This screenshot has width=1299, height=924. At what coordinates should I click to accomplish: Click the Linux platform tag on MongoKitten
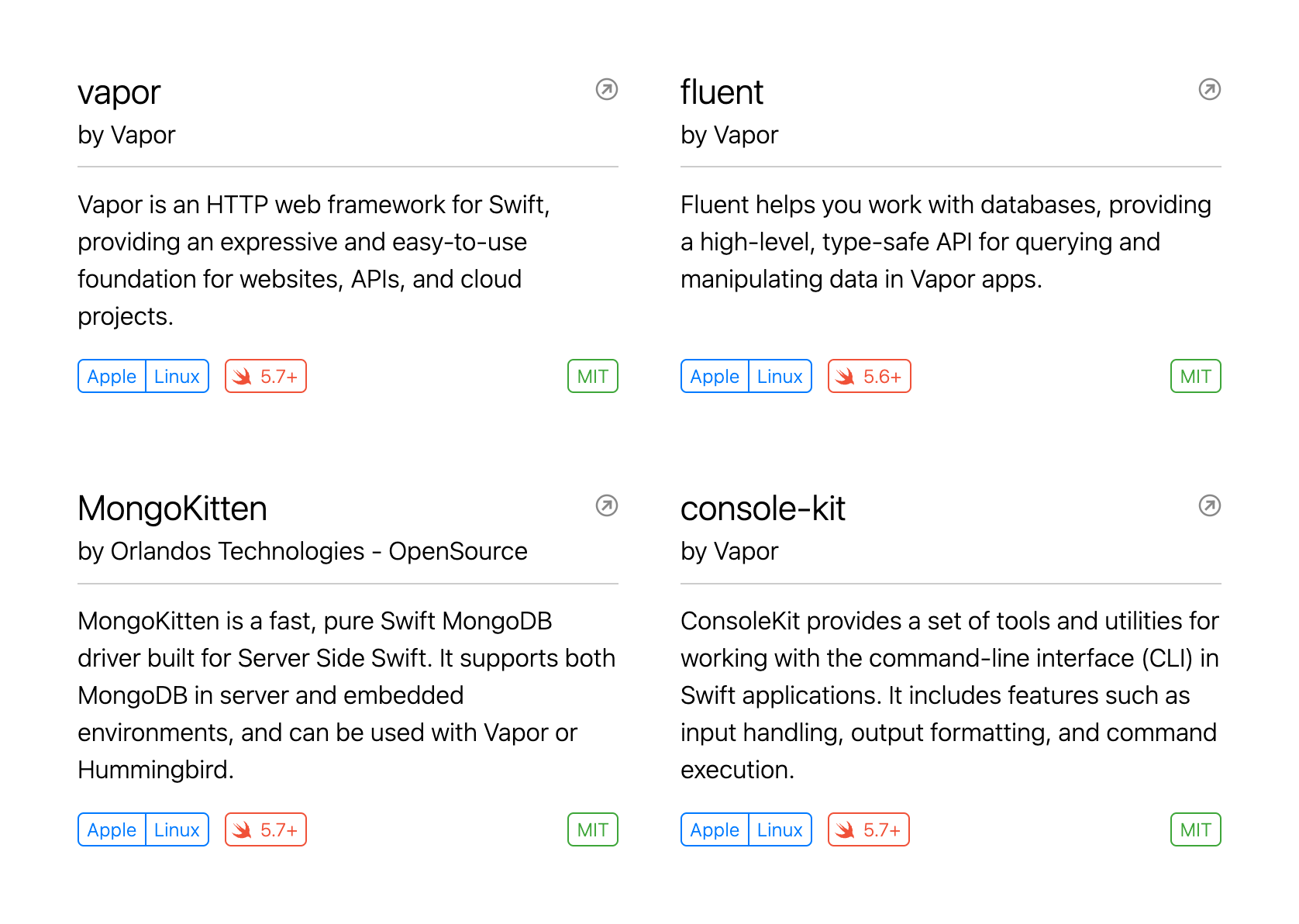(x=177, y=830)
